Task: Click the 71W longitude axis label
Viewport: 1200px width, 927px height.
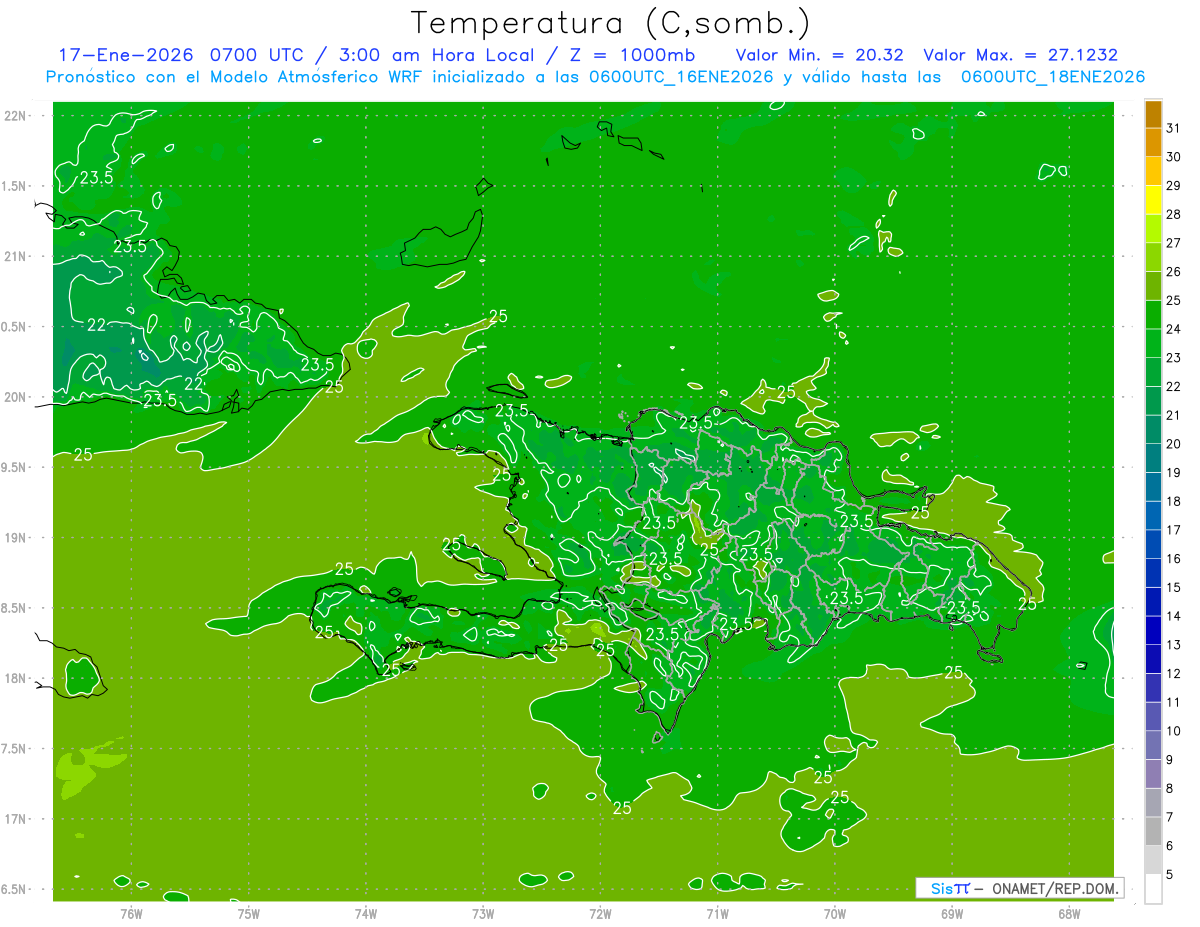Action: pyautogui.click(x=717, y=913)
